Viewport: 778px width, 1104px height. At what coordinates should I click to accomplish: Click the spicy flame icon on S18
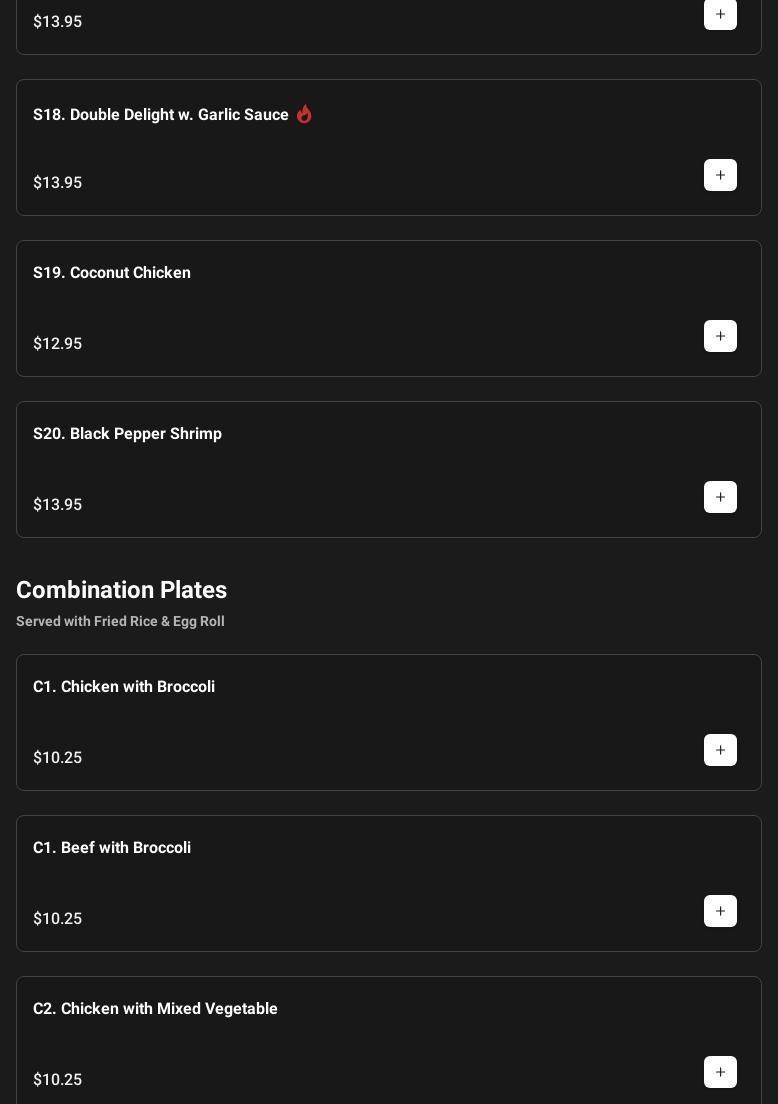[x=304, y=114]
